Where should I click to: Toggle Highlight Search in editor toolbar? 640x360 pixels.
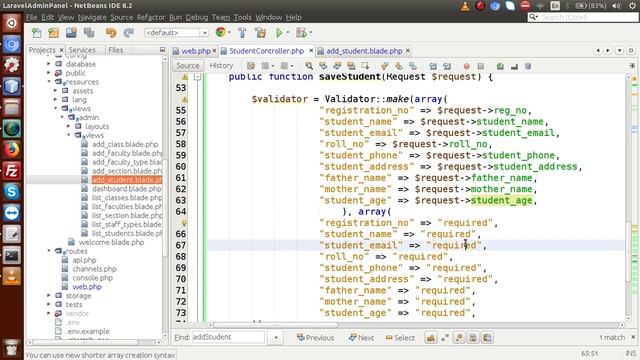tap(351, 66)
